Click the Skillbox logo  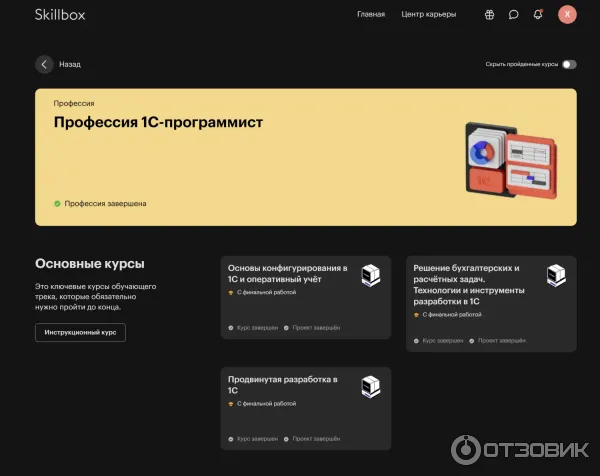(x=62, y=14)
